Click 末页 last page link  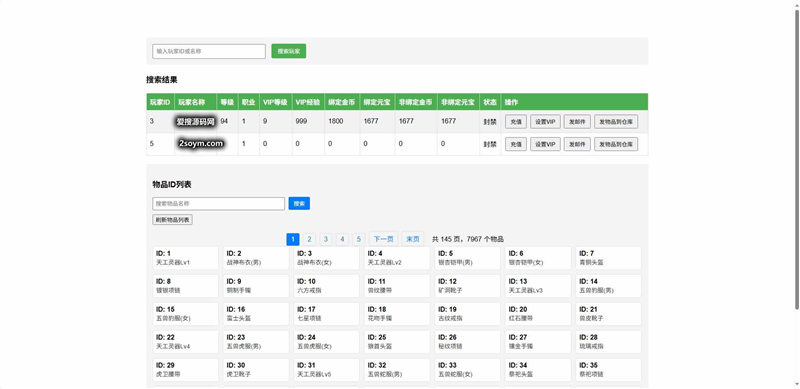point(413,239)
